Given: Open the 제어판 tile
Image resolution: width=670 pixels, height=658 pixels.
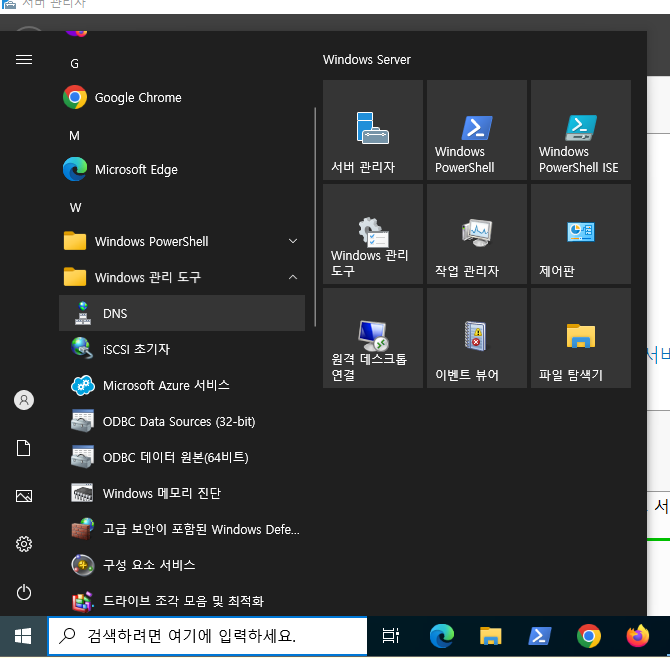Looking at the screenshot, I should pos(581,234).
